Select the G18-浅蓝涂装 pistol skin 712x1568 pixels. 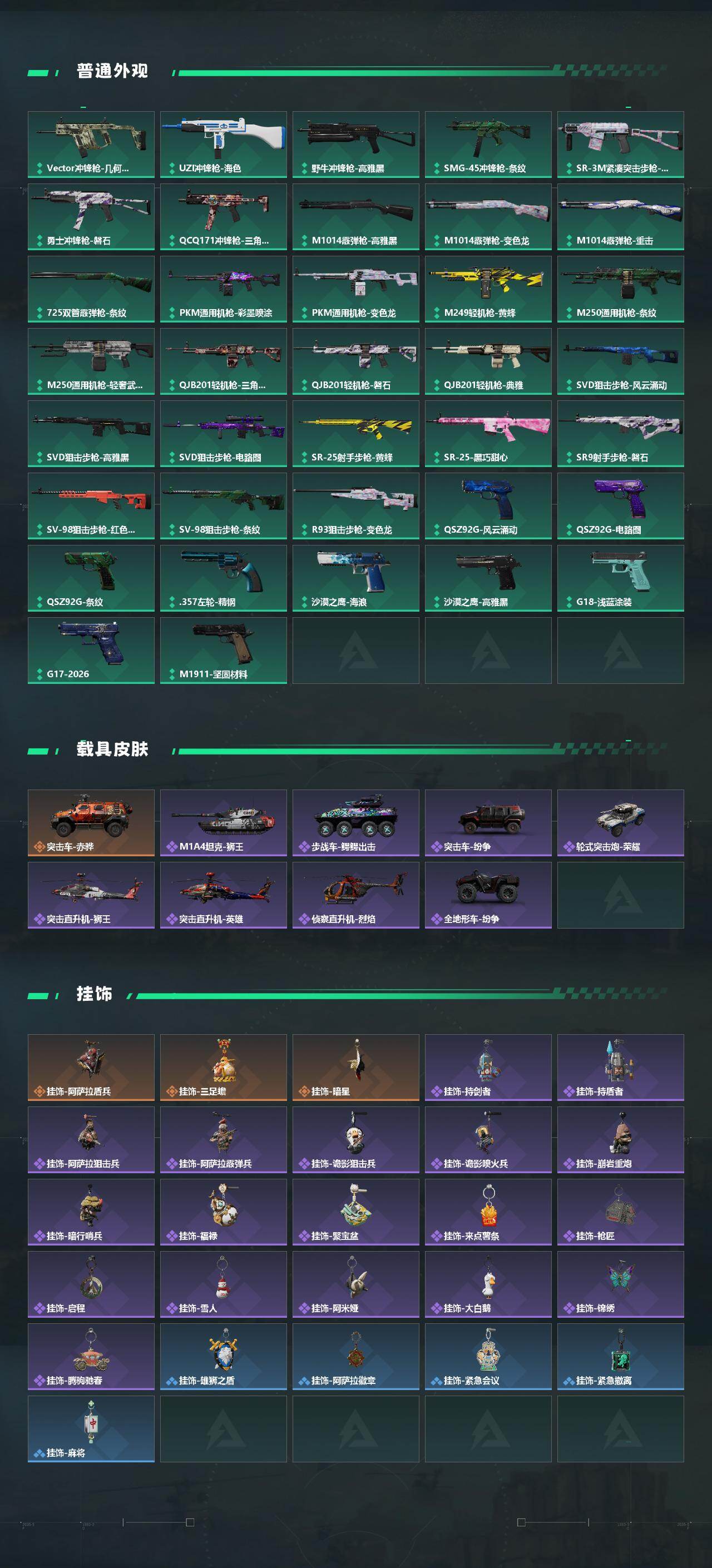coord(621,578)
